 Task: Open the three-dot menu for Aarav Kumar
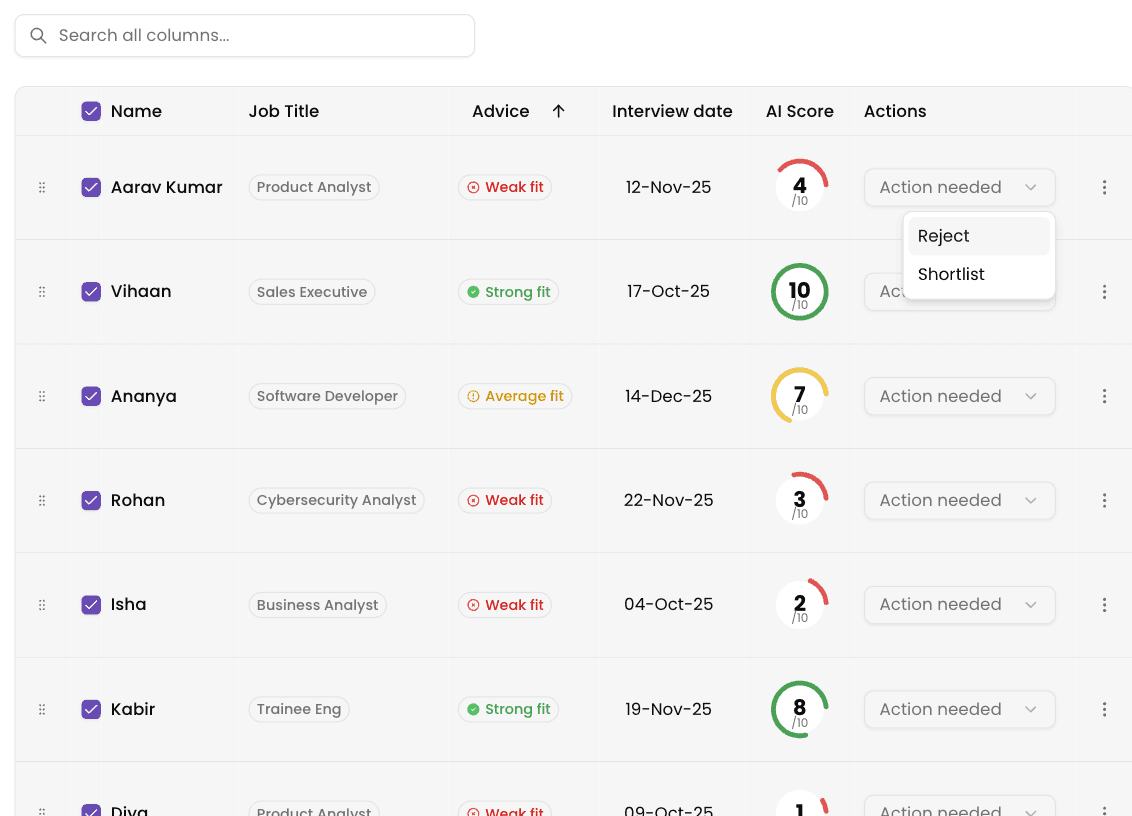tap(1104, 188)
